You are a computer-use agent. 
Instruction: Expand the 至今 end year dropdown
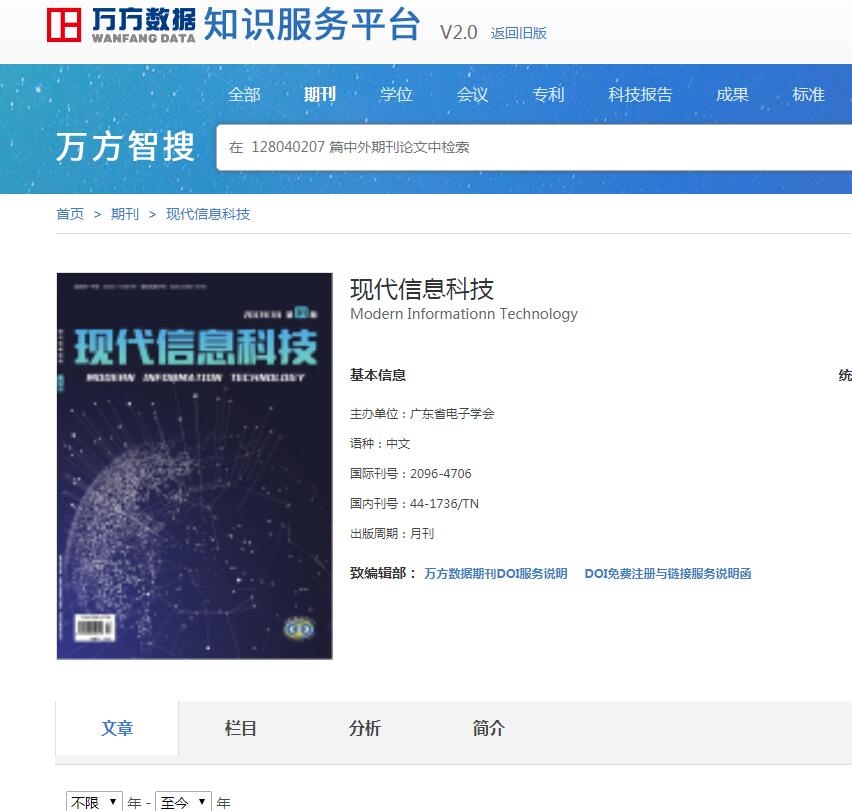(183, 802)
